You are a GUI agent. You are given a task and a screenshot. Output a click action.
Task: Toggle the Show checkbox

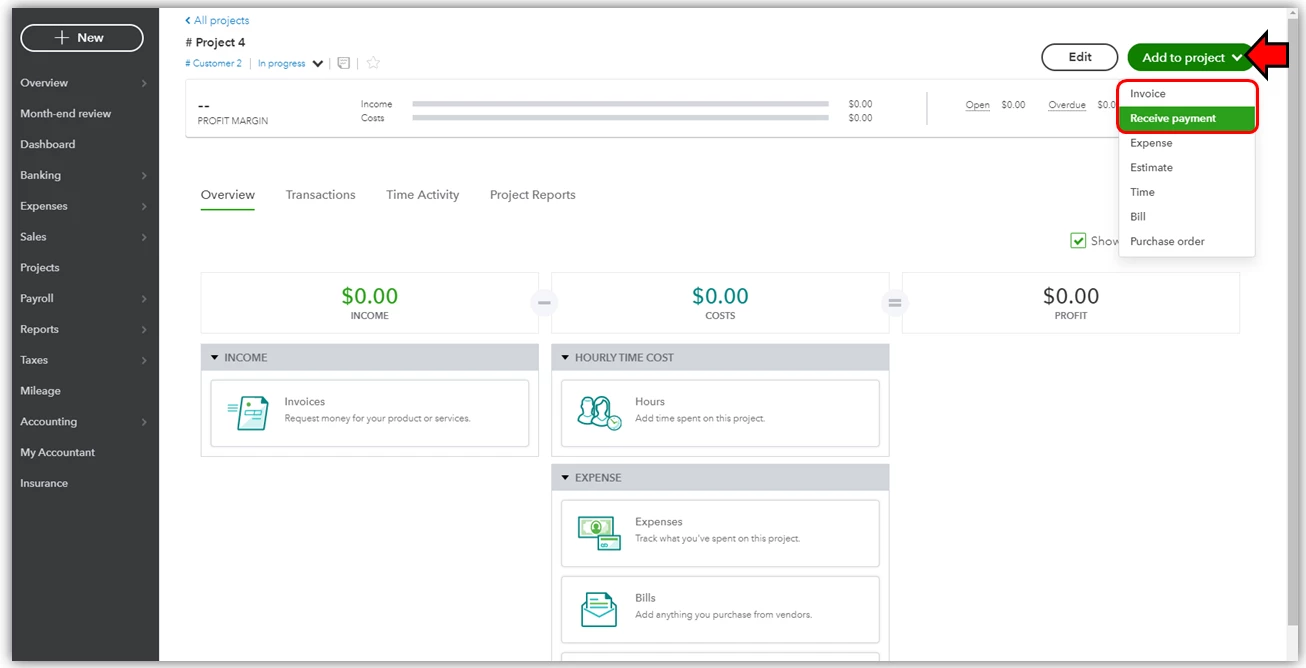(x=1078, y=240)
